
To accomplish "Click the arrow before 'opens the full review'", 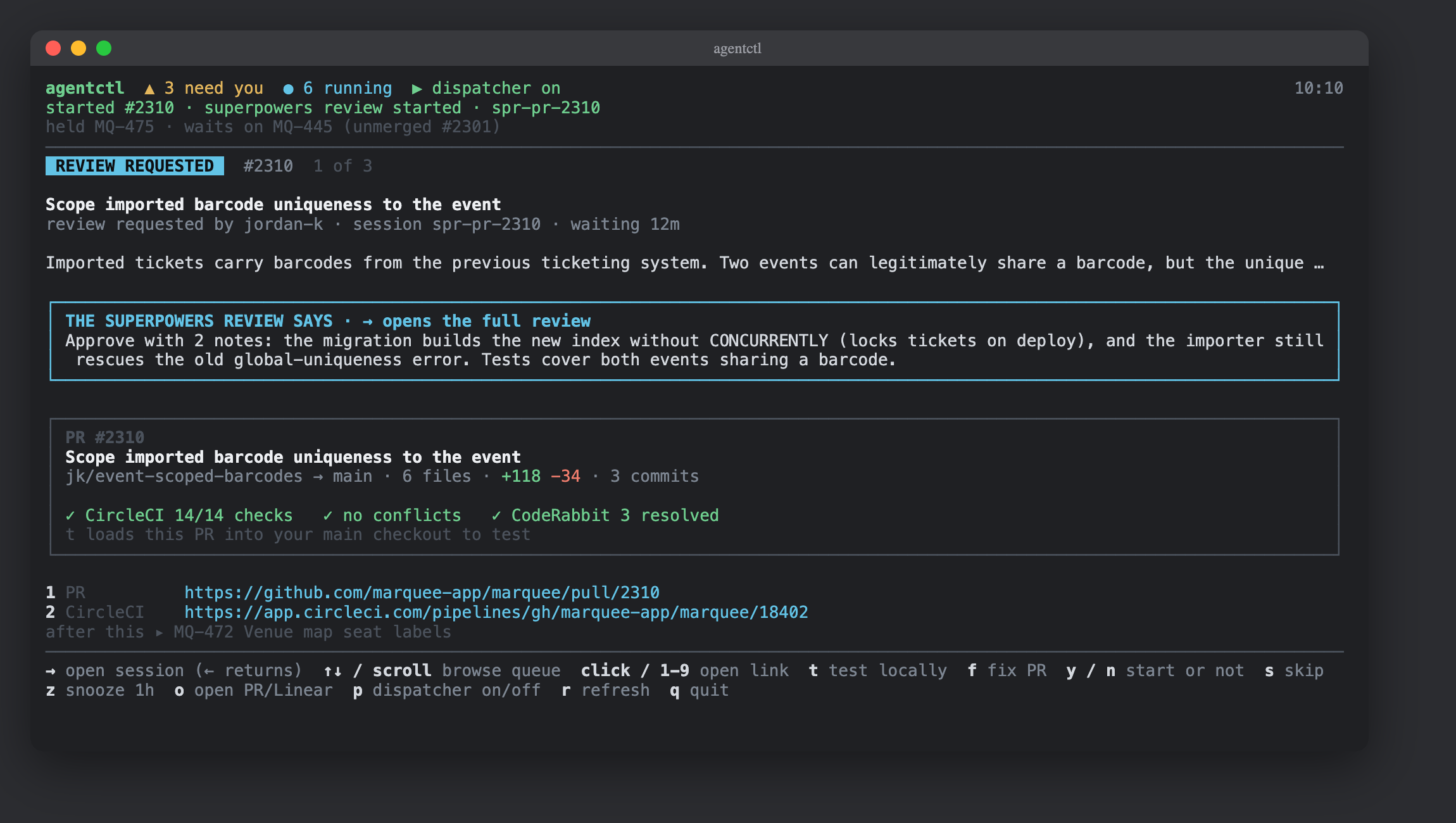I will pos(367,322).
